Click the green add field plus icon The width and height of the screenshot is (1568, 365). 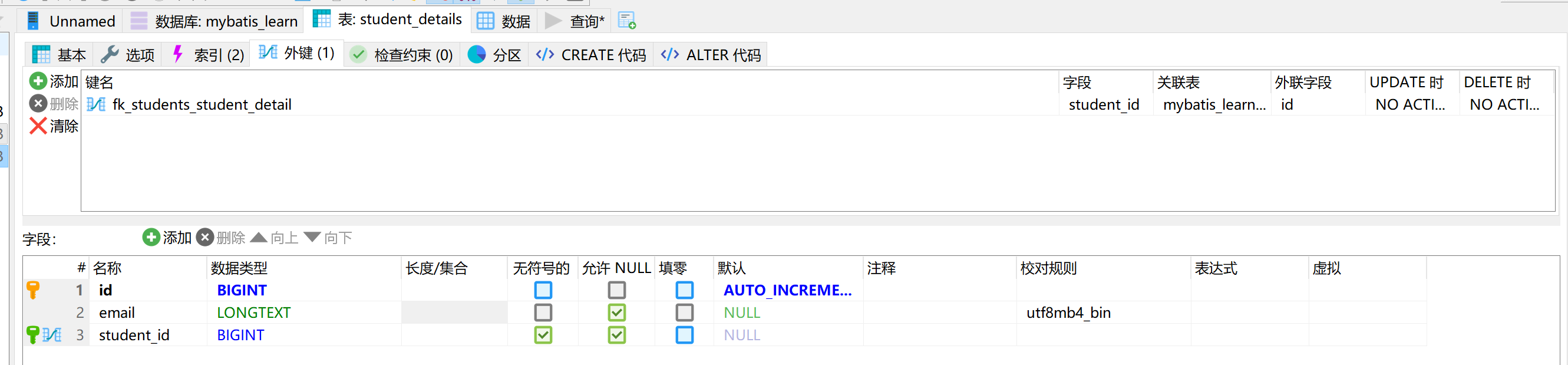coord(151,237)
